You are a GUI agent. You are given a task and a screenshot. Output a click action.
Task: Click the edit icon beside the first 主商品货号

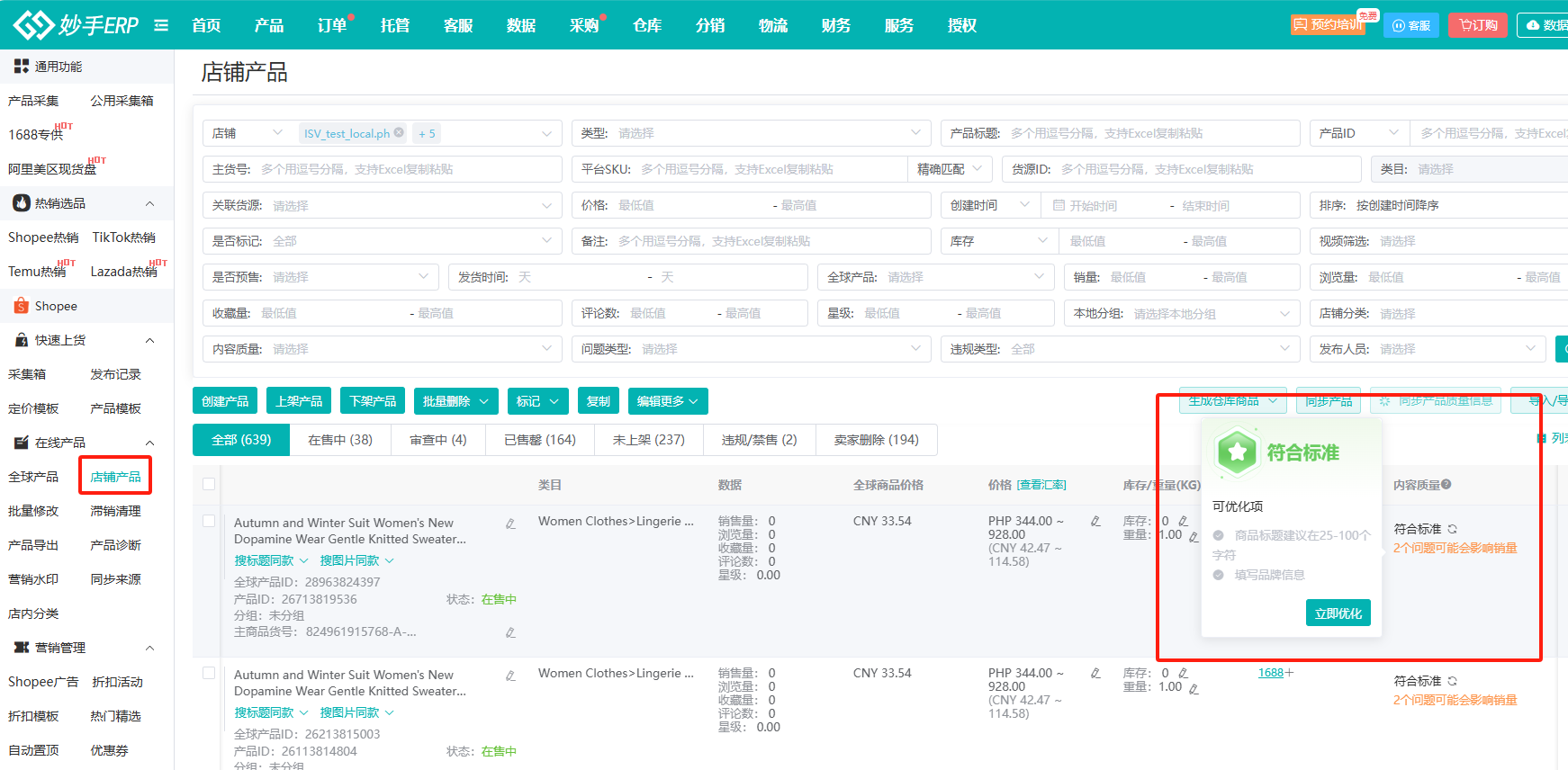coord(510,632)
